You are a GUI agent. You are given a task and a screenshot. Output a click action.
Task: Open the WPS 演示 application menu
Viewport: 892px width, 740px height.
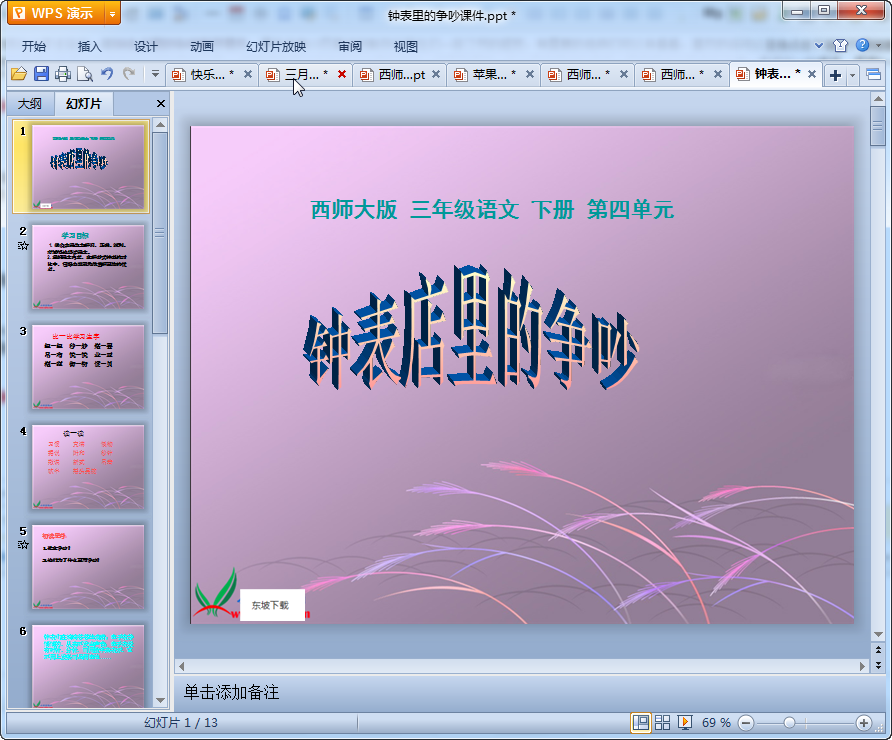56,13
